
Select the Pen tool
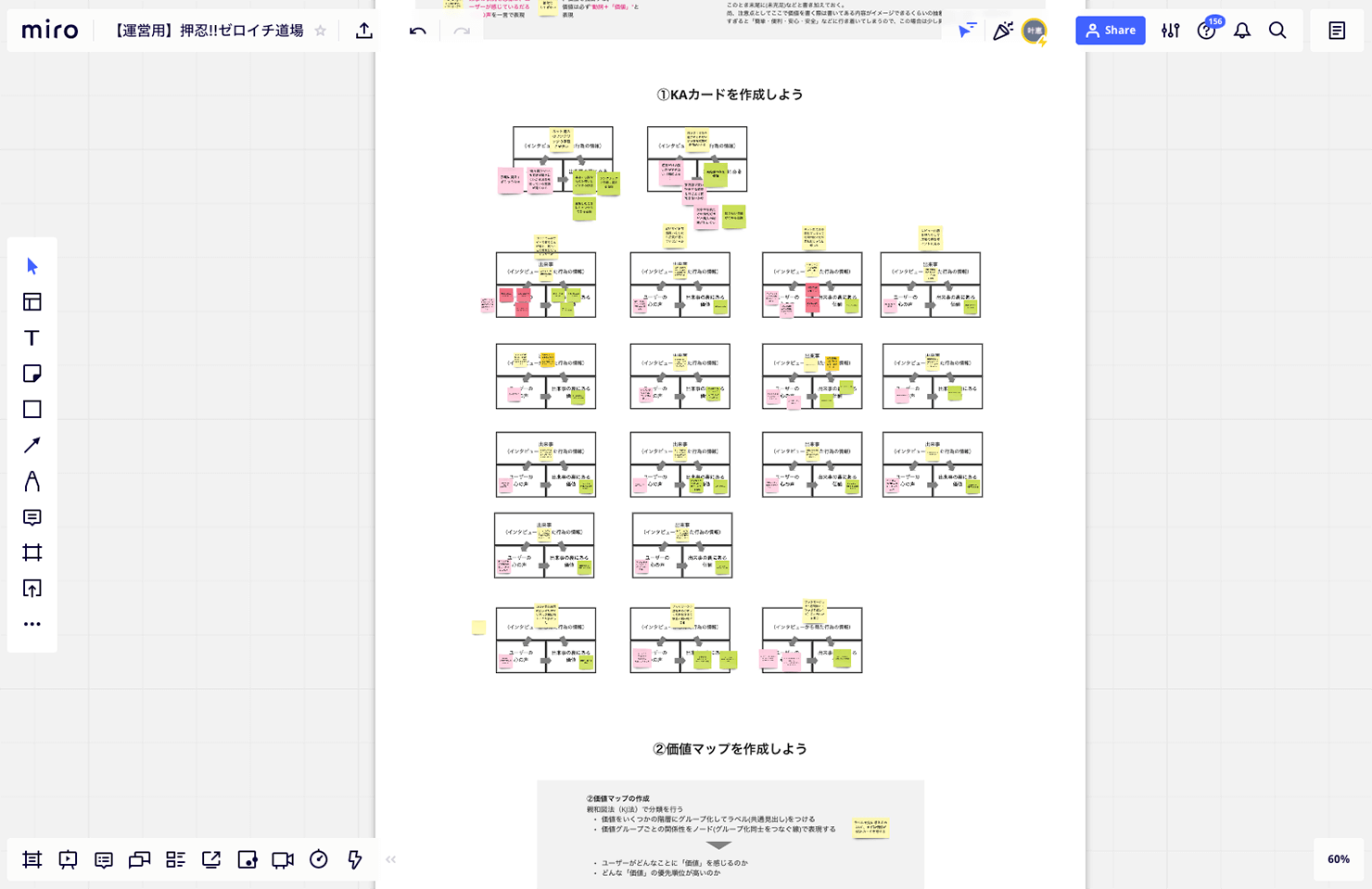(32, 481)
